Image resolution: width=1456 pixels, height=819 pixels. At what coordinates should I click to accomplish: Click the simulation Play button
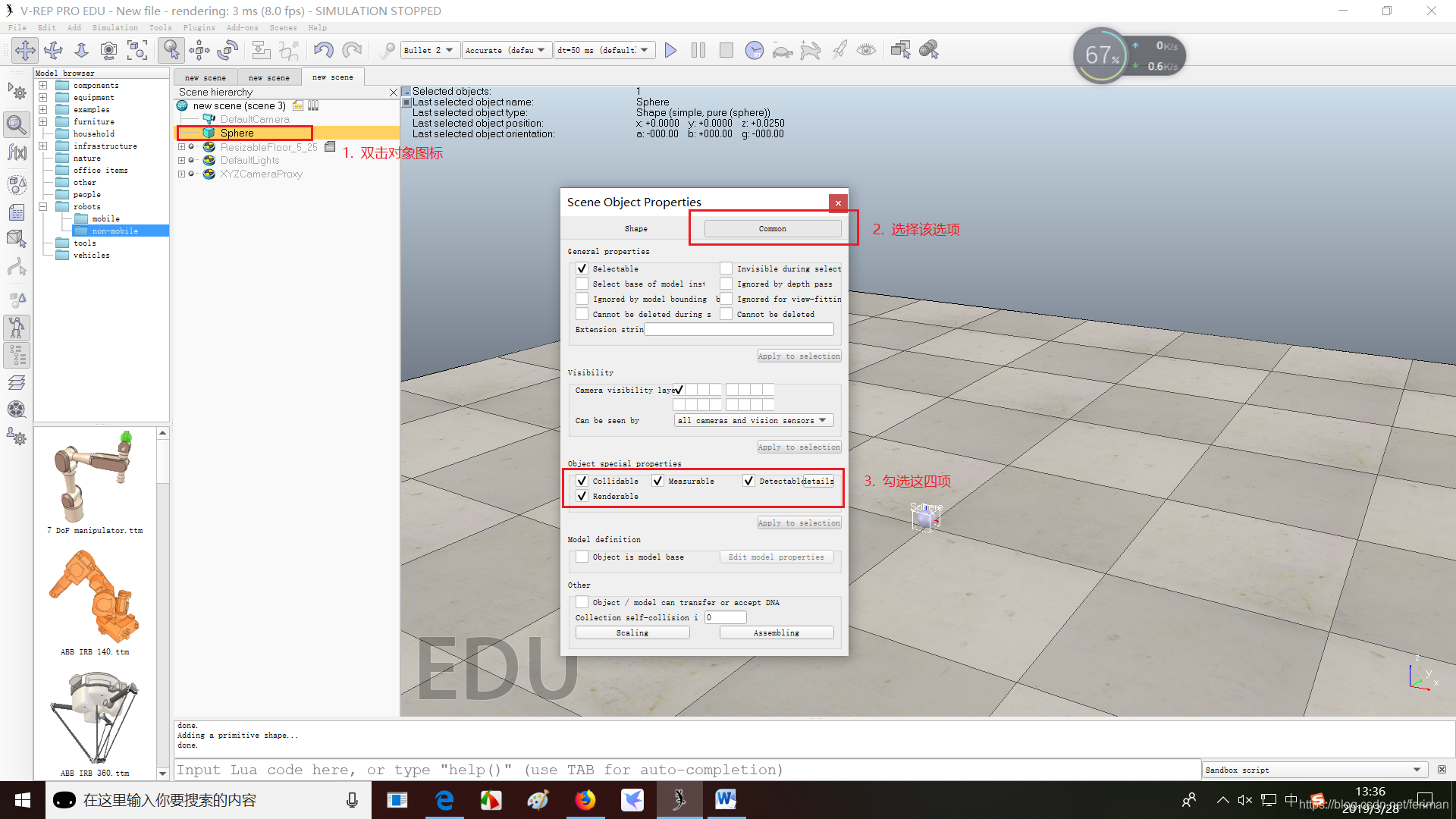click(x=670, y=50)
